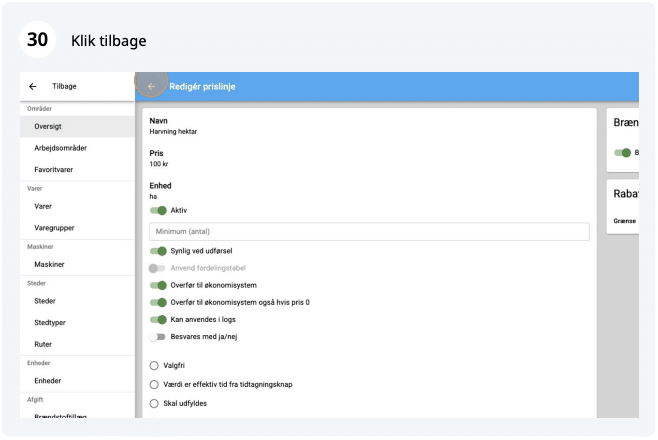
Task: Toggle Kan anvendes i logs switch
Action: [x=158, y=320]
